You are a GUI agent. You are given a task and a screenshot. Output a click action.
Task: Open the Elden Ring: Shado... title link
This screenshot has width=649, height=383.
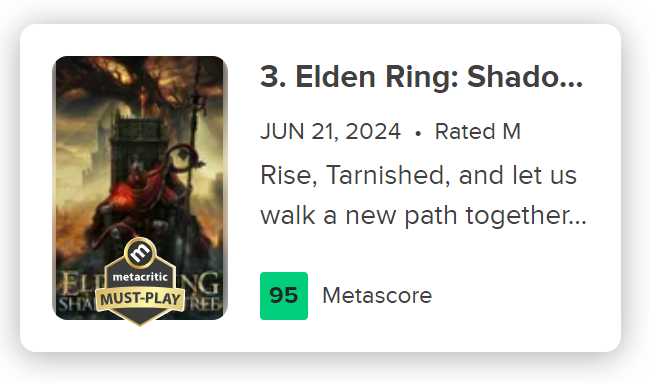point(421,77)
